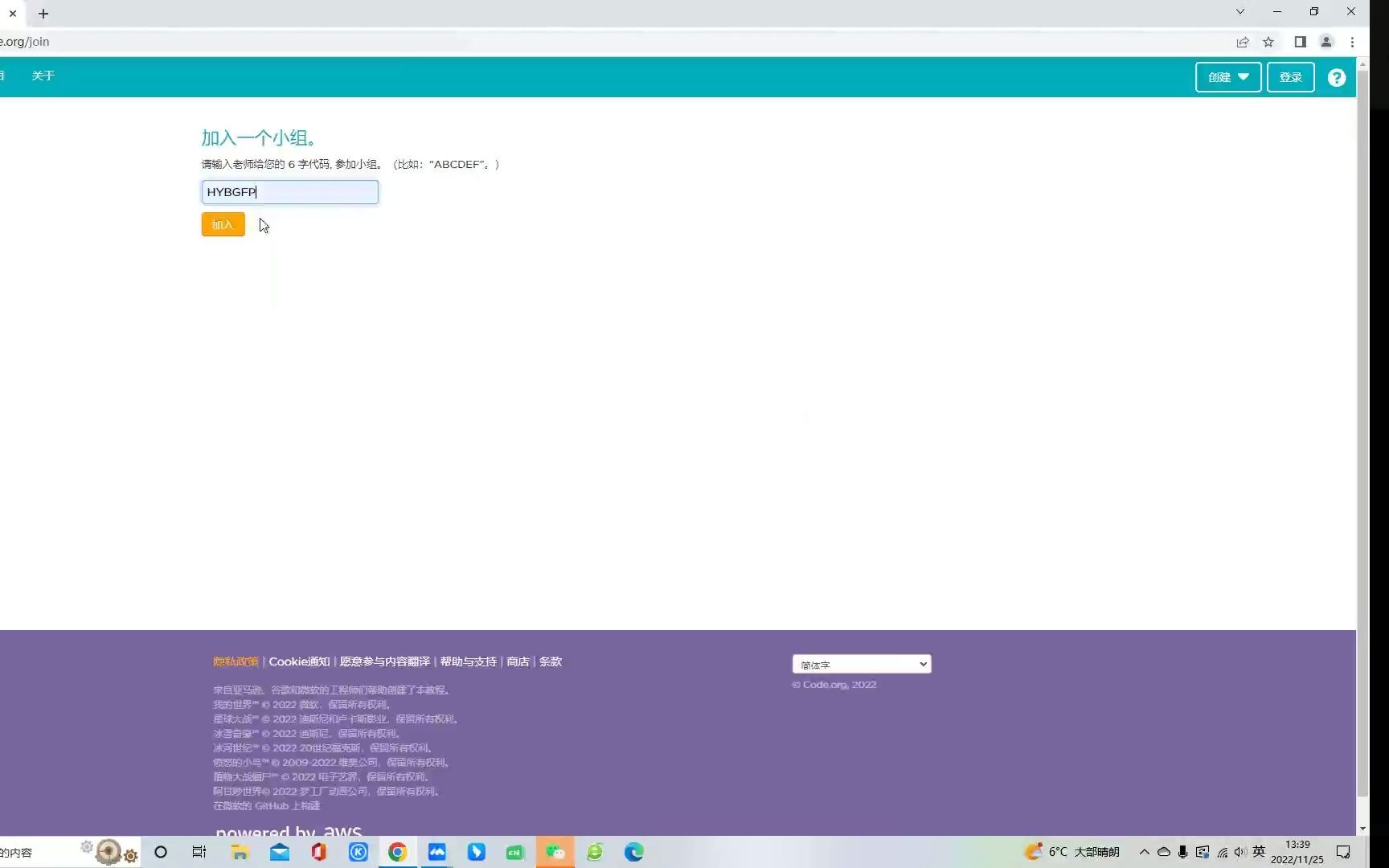
Task: Open the volume speaker tray icon
Action: pyautogui.click(x=1240, y=852)
